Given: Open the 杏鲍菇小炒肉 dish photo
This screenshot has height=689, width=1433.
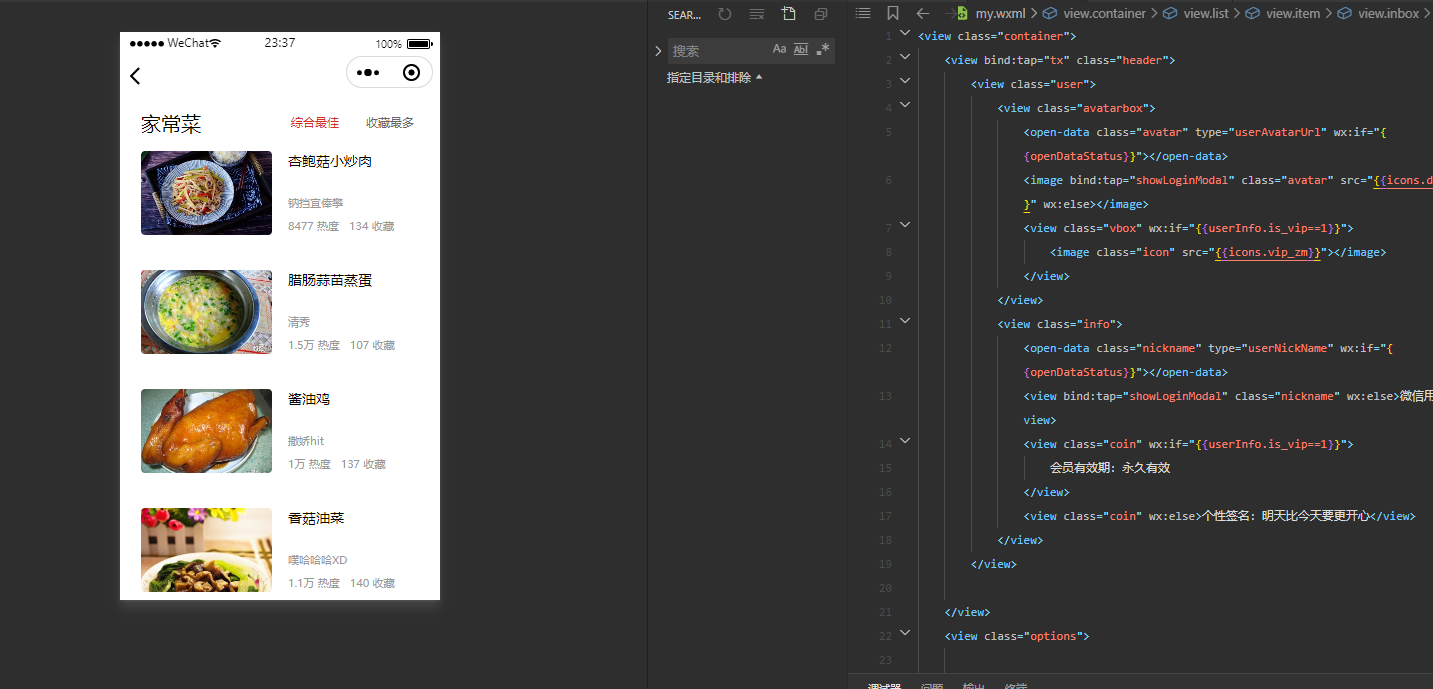Looking at the screenshot, I should point(206,193).
